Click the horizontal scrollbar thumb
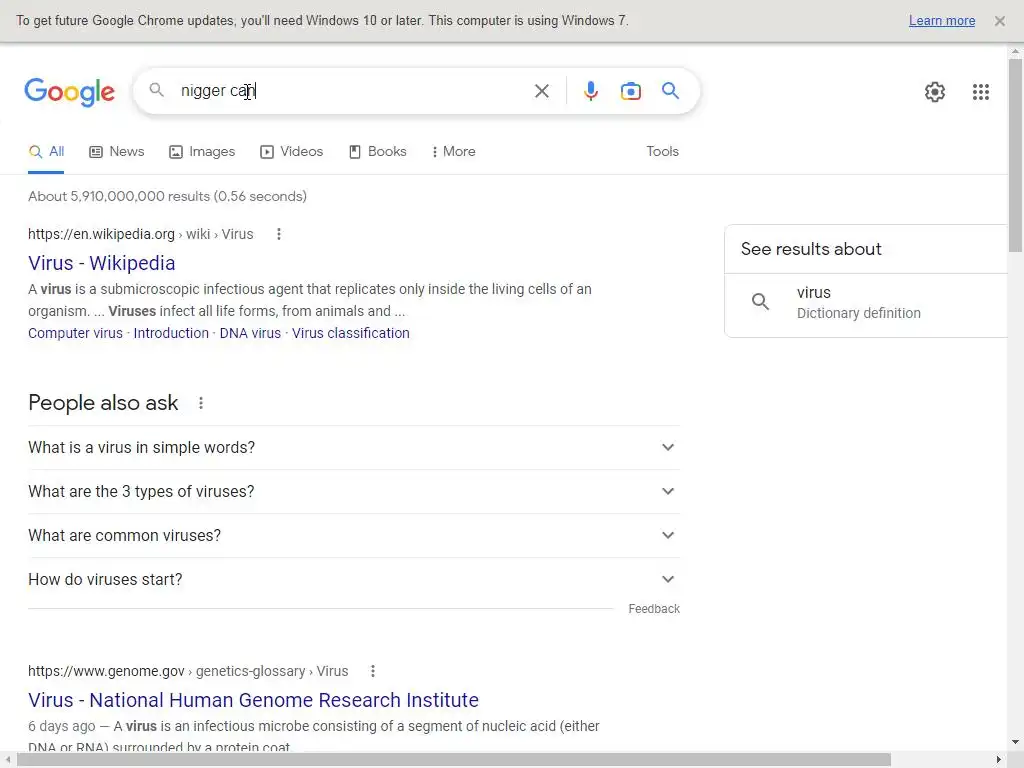Image resolution: width=1024 pixels, height=768 pixels. pyautogui.click(x=453, y=760)
